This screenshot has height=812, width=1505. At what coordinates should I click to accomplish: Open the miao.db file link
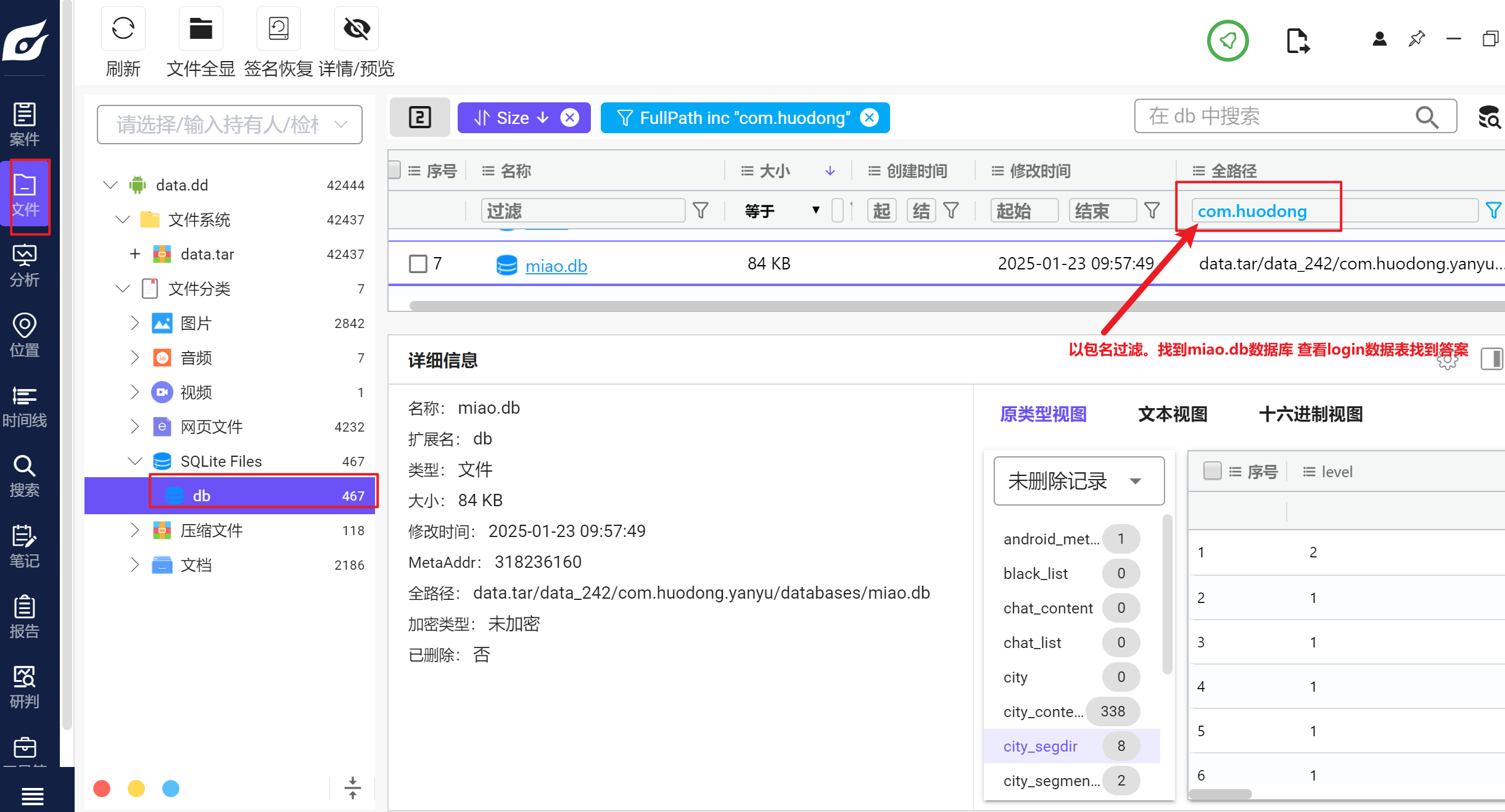[556, 266]
